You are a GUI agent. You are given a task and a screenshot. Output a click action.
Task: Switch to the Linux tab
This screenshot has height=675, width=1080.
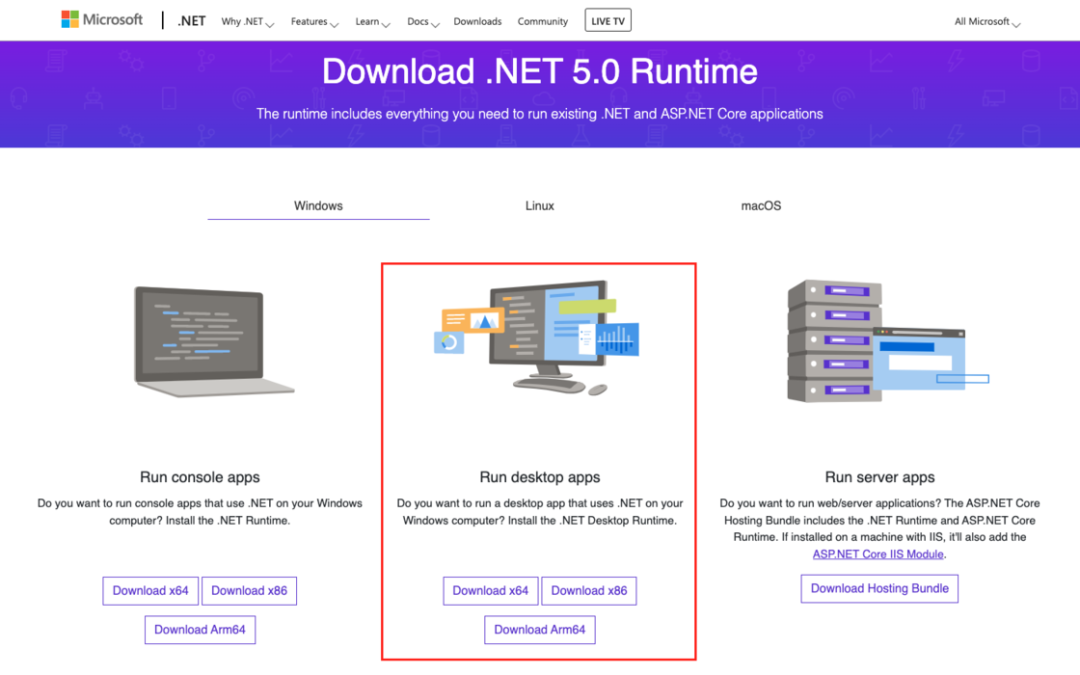tap(539, 206)
